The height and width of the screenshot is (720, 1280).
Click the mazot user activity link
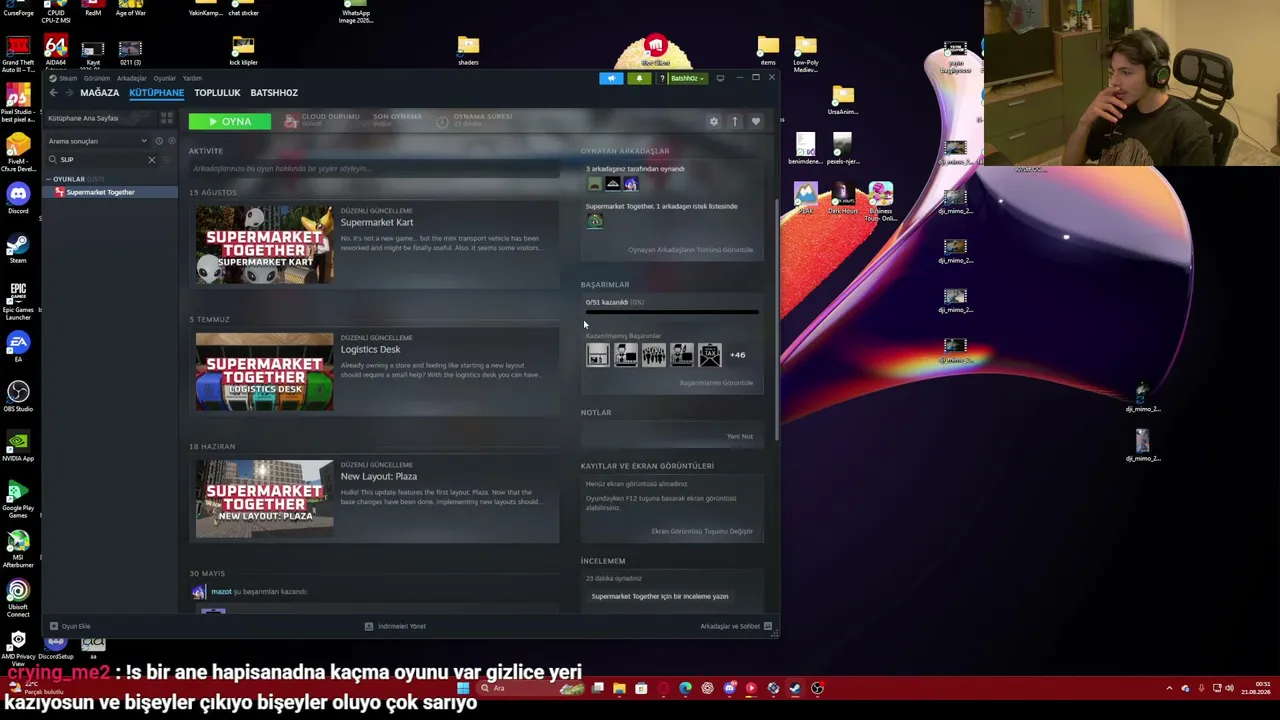(221, 592)
